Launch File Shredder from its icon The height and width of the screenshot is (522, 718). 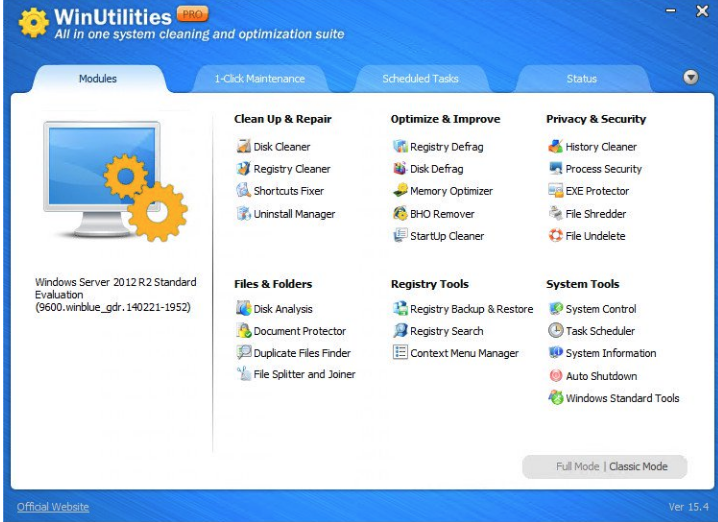point(555,213)
